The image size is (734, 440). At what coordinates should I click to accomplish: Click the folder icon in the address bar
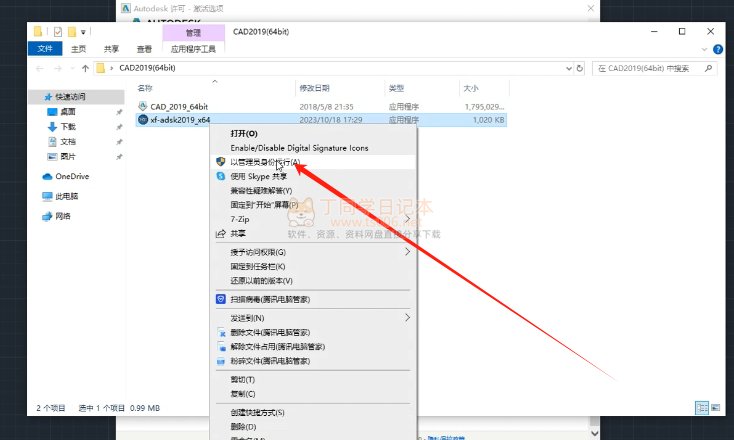pyautogui.click(x=101, y=68)
